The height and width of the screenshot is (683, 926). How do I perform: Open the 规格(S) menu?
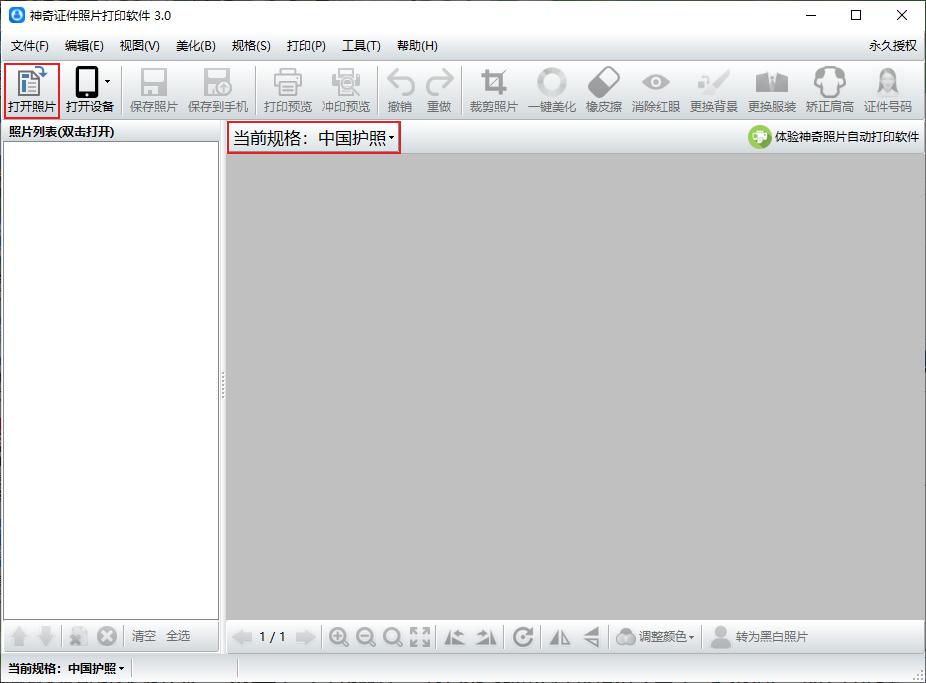tap(251, 45)
